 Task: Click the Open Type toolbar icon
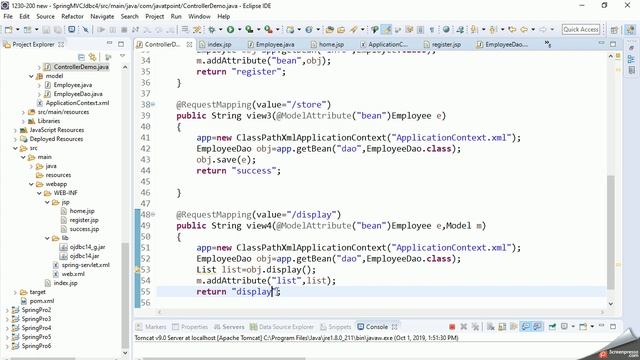point(329,29)
